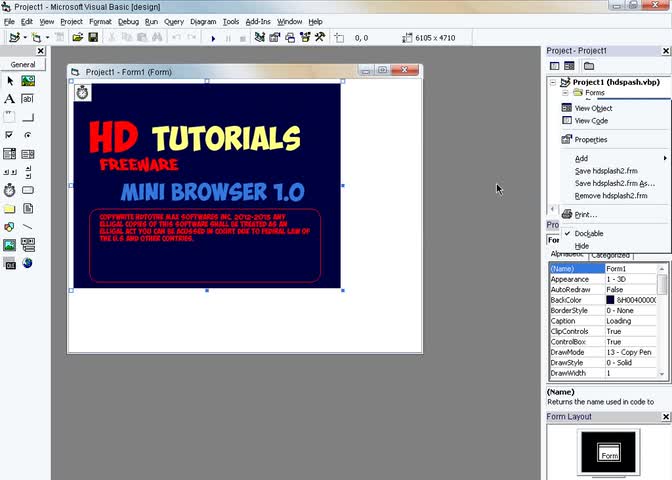
Task: Click the View Code icon in Project panel
Action: (x=555, y=66)
